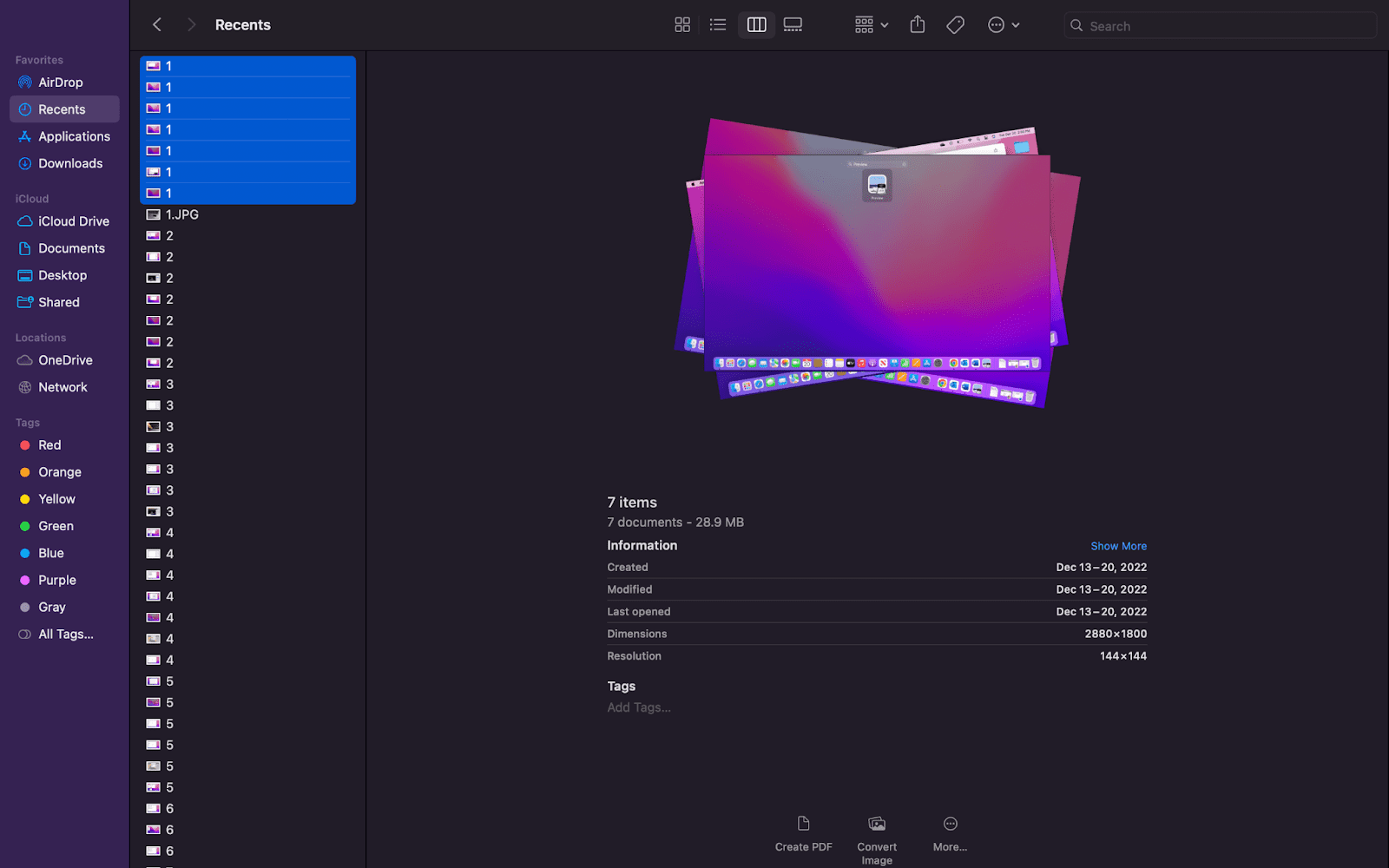This screenshot has height=868, width=1389.
Task: Open Downloads in the sidebar
Action: click(x=64, y=163)
